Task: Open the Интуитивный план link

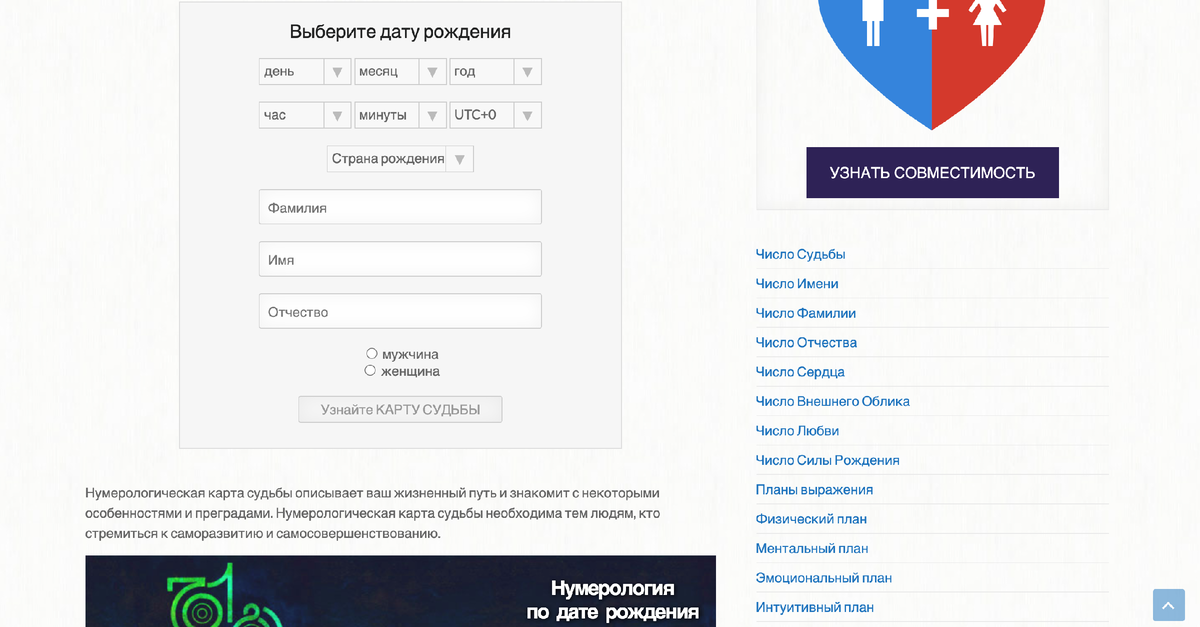Action: [814, 607]
